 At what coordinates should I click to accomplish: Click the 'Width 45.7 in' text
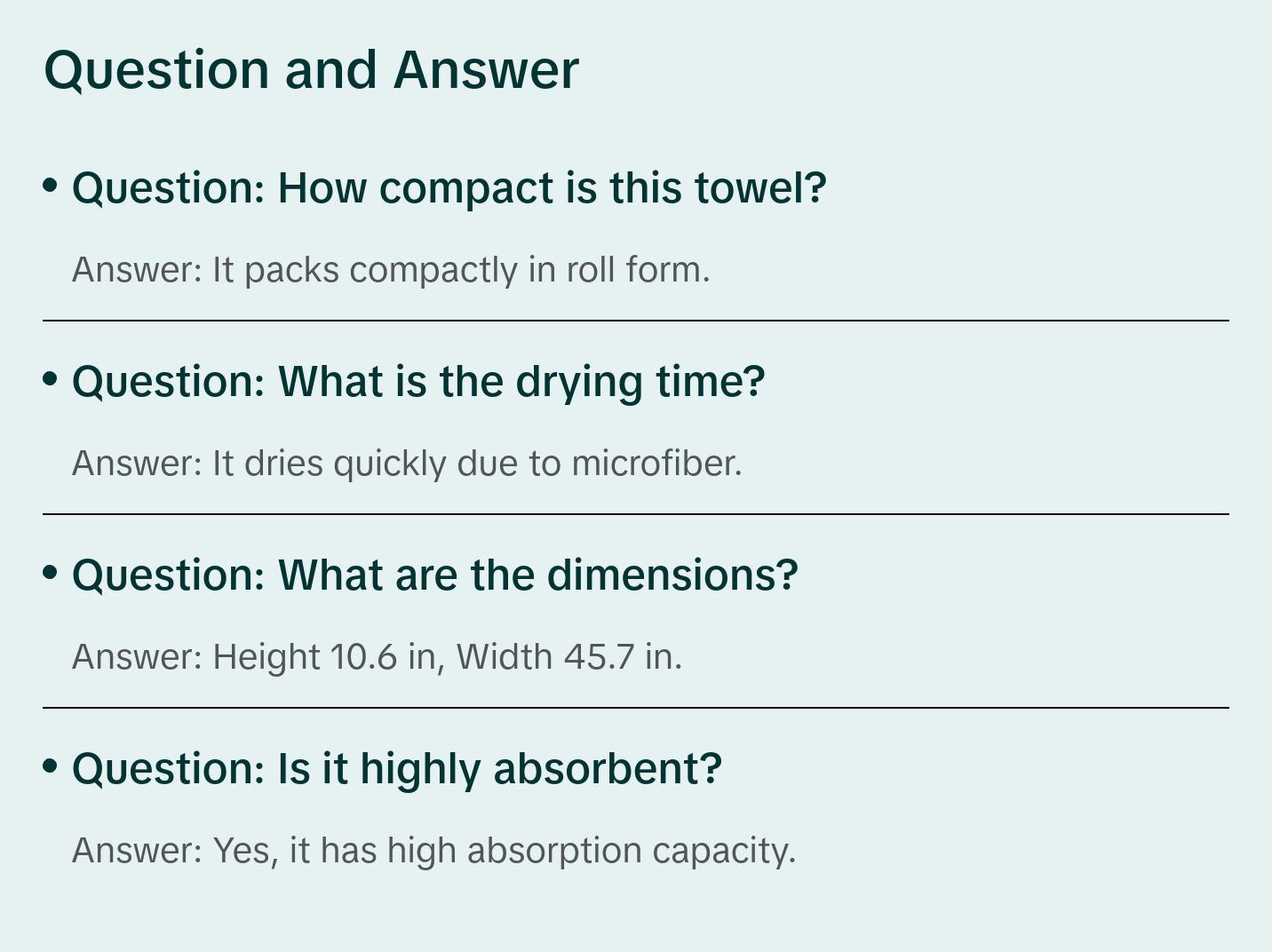(568, 657)
